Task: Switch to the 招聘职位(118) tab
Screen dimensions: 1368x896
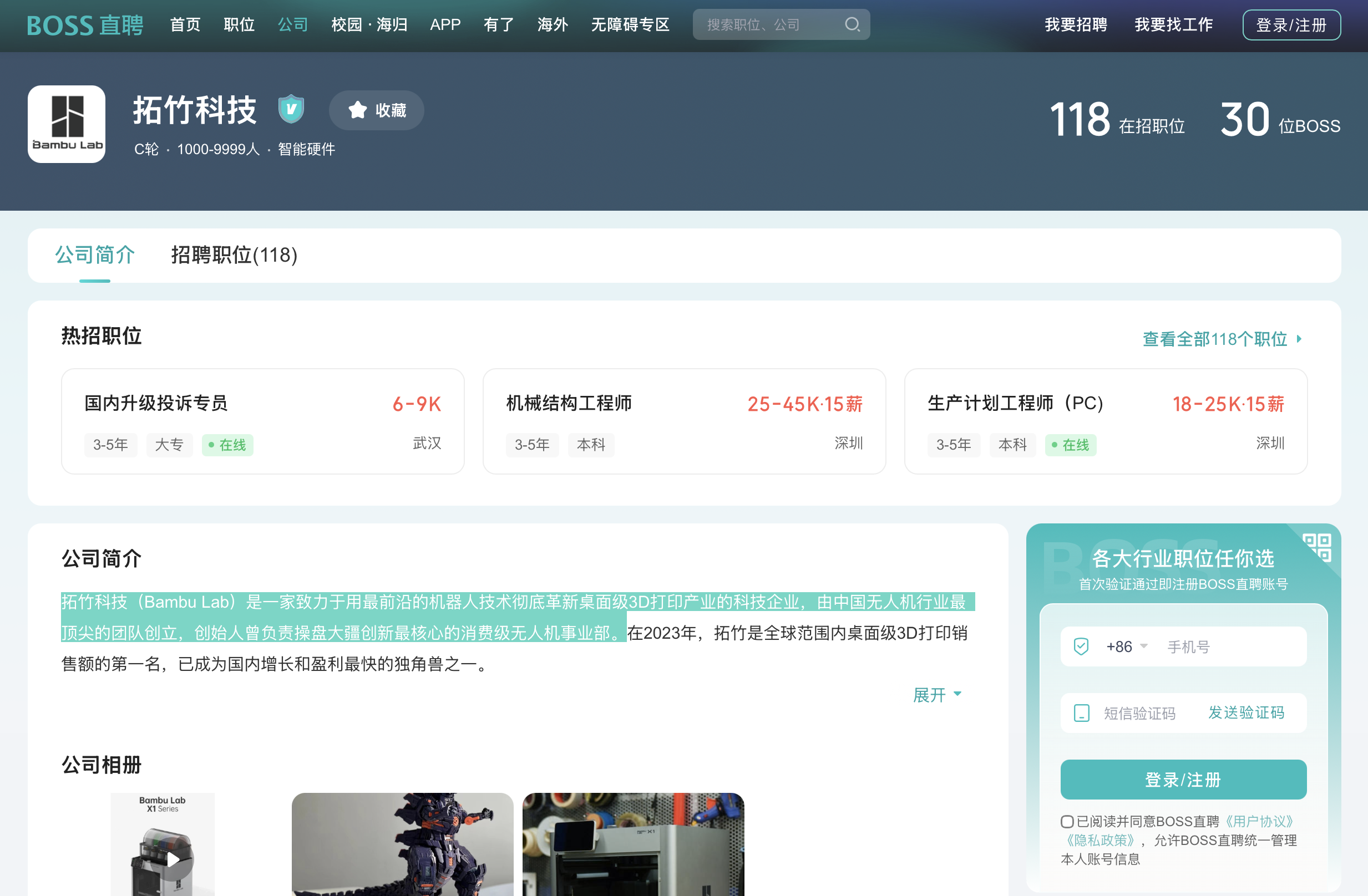Action: coord(234,256)
